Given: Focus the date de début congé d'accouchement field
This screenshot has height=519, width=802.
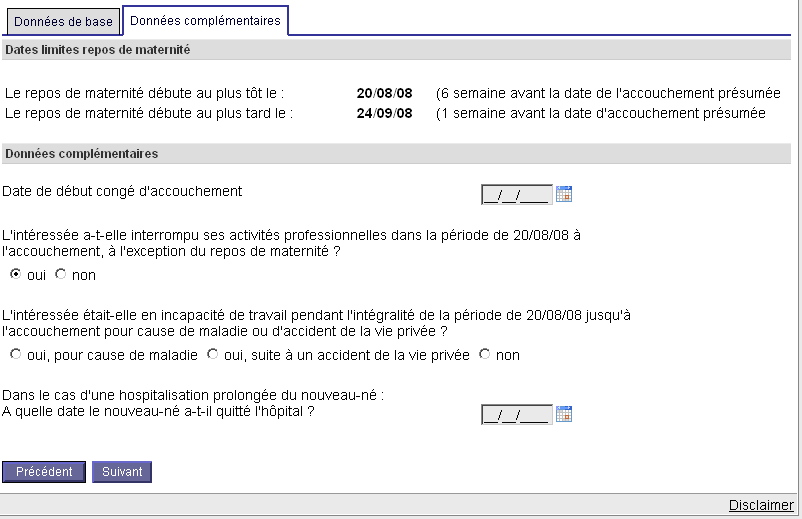Looking at the screenshot, I should pyautogui.click(x=517, y=195).
